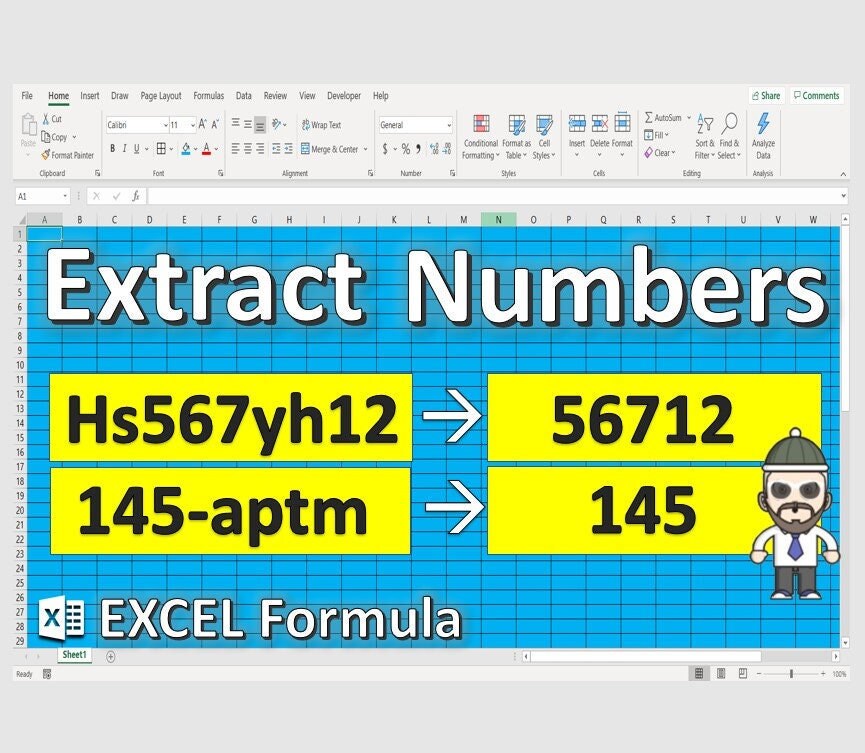The width and height of the screenshot is (865, 753).
Task: Switch to the Data ribbon tab
Action: (x=243, y=96)
